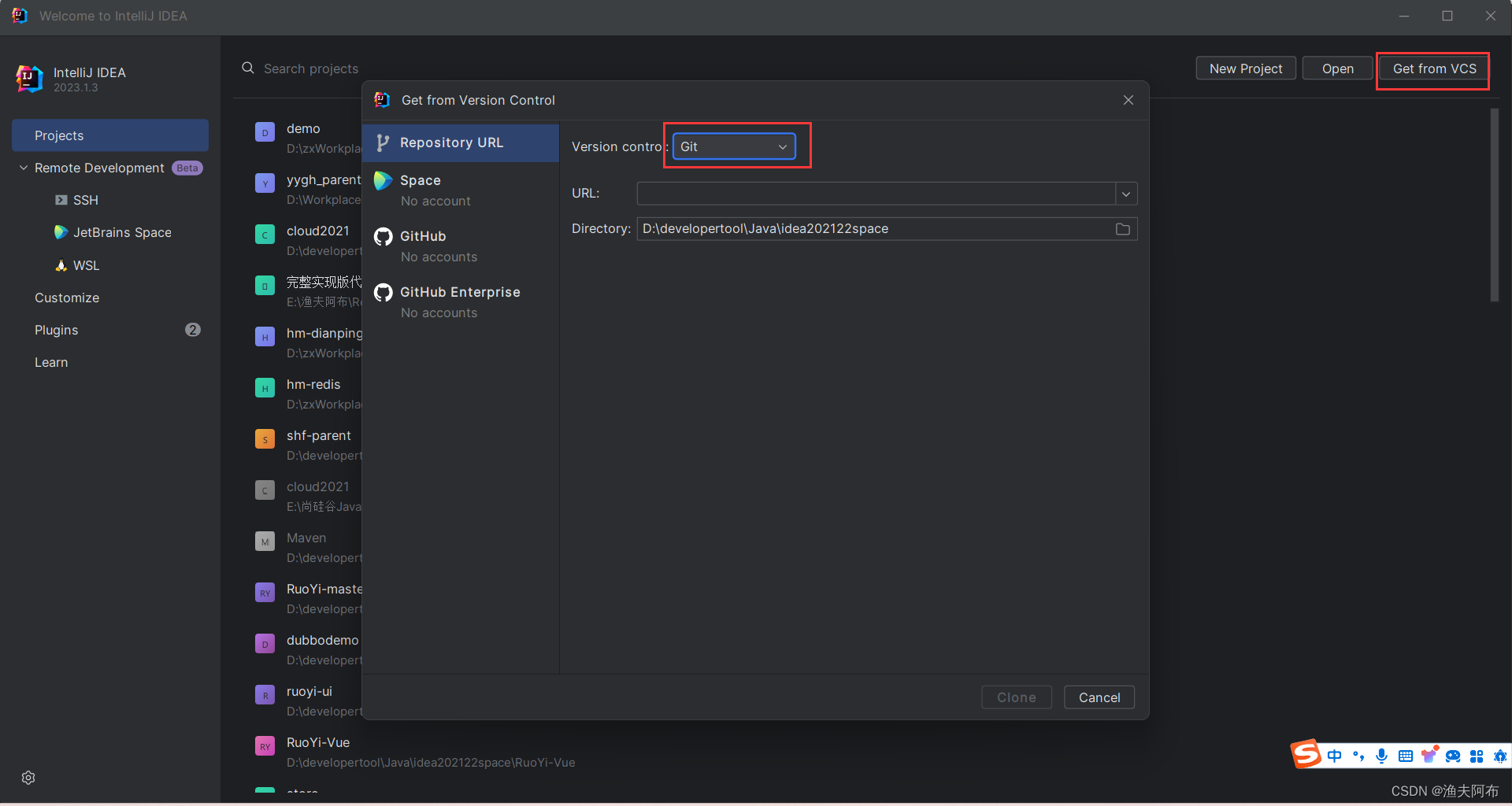
Task: Click the Sogou input method S logo
Action: click(x=1306, y=754)
